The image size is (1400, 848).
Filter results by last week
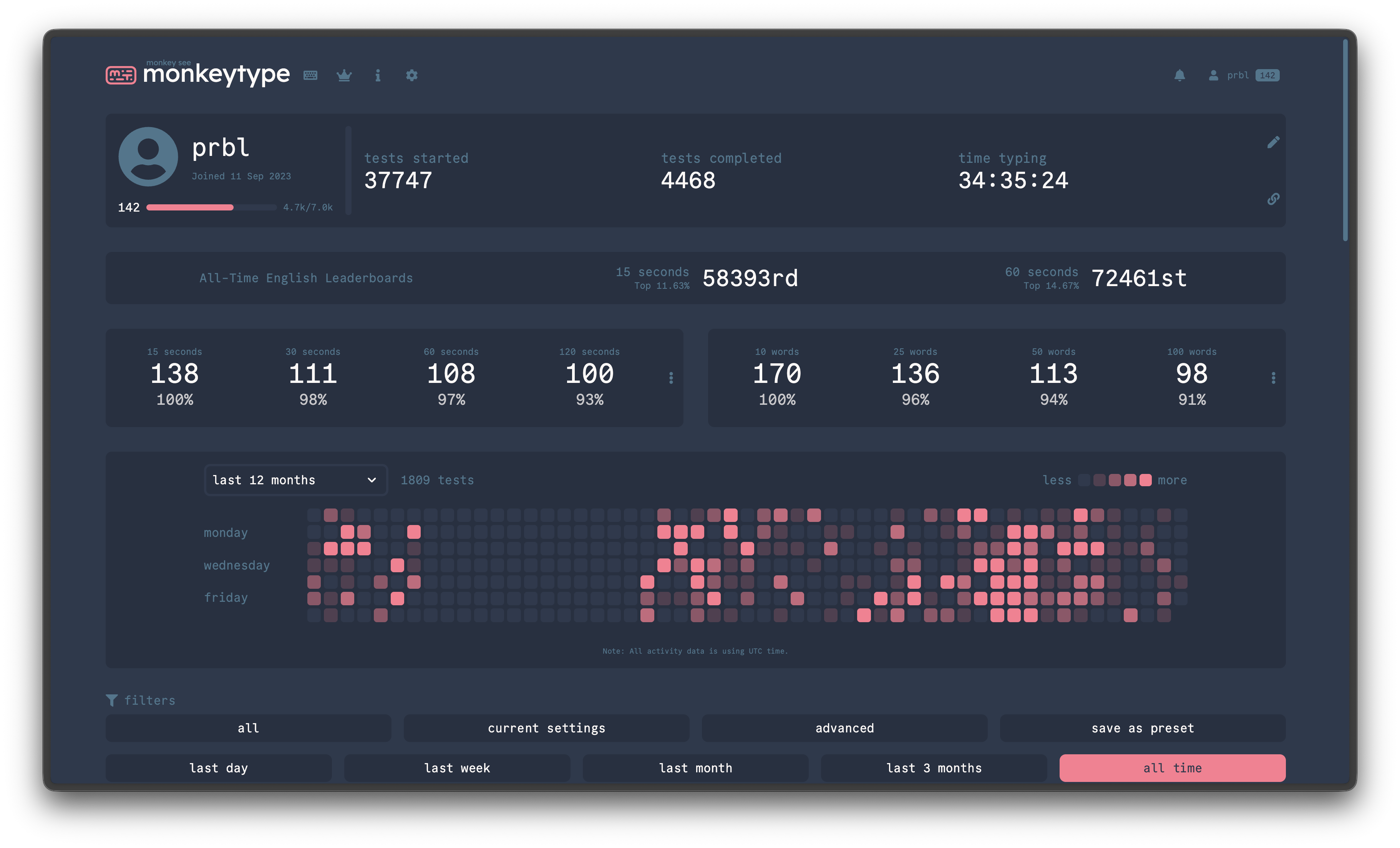[458, 768]
